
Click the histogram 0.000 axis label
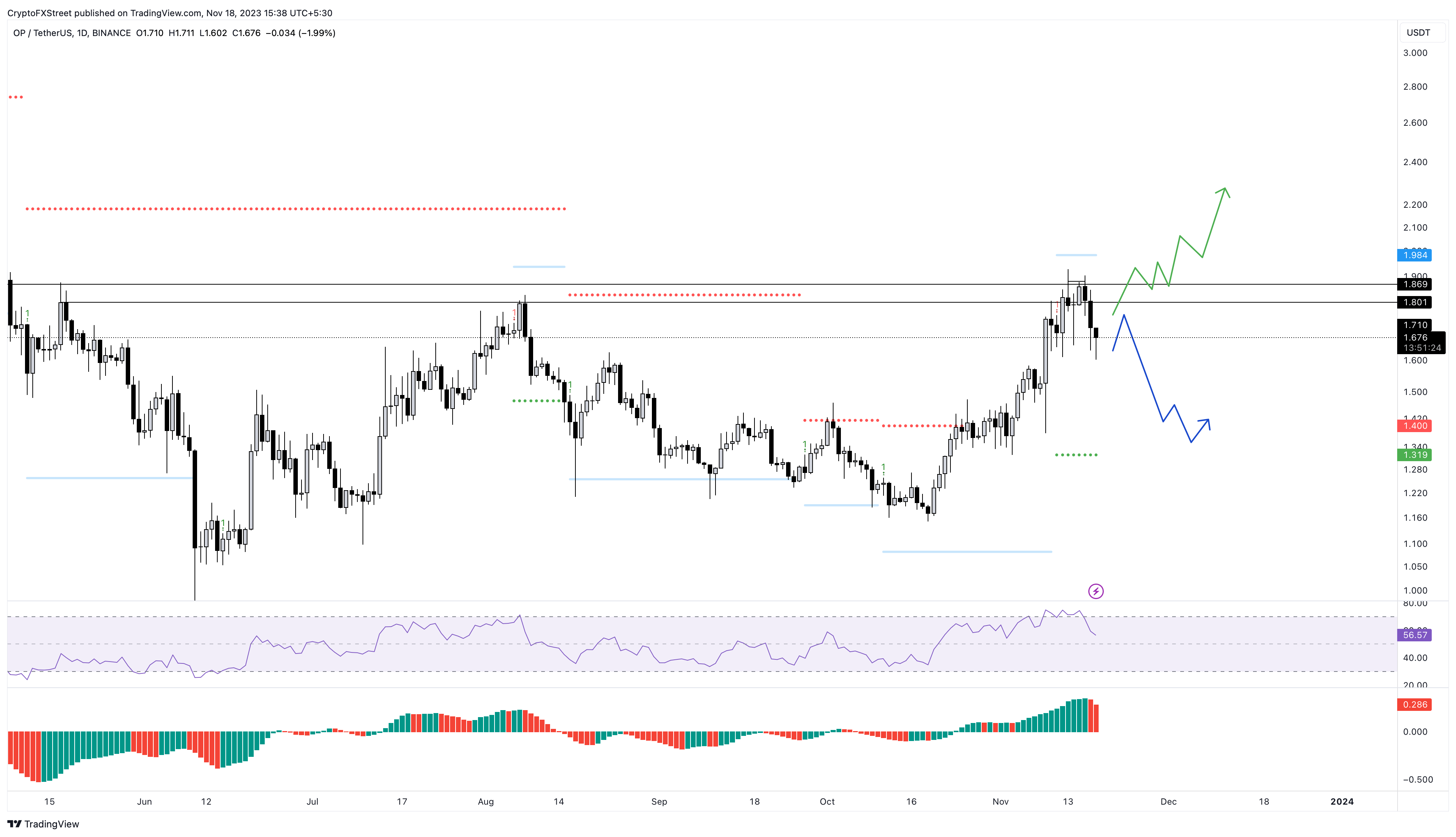click(1415, 732)
